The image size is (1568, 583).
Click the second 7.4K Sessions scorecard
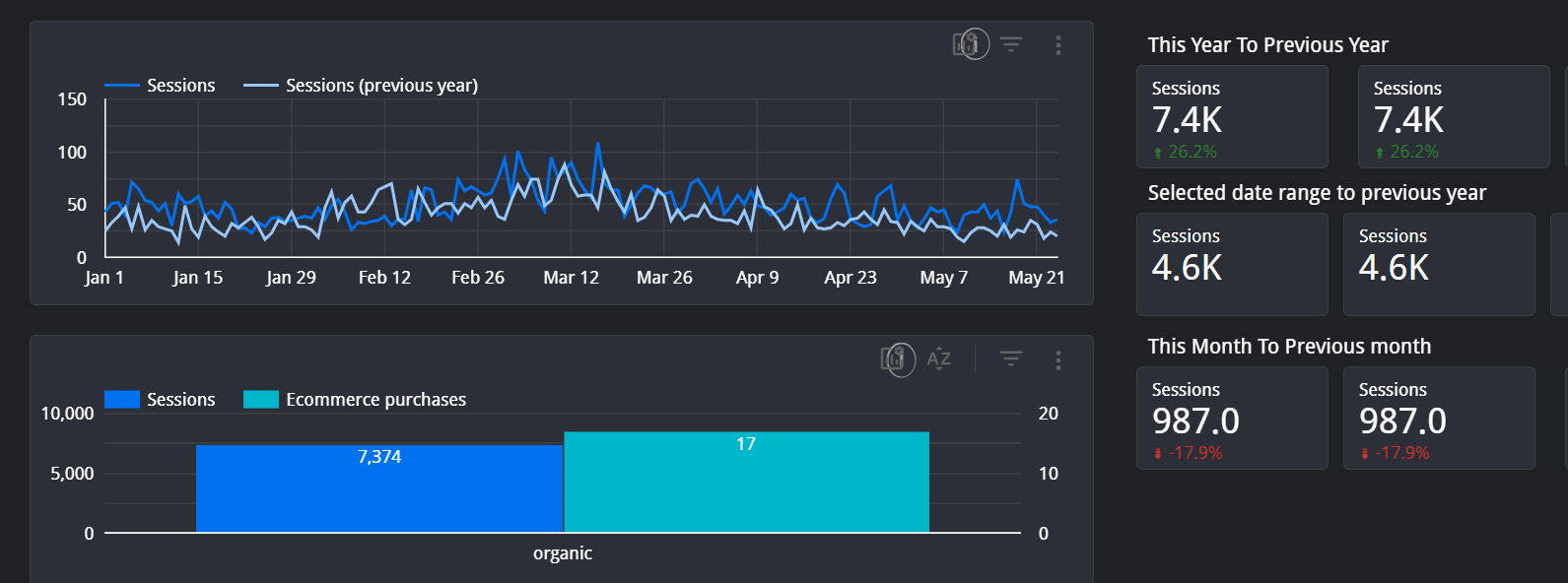(x=1454, y=116)
